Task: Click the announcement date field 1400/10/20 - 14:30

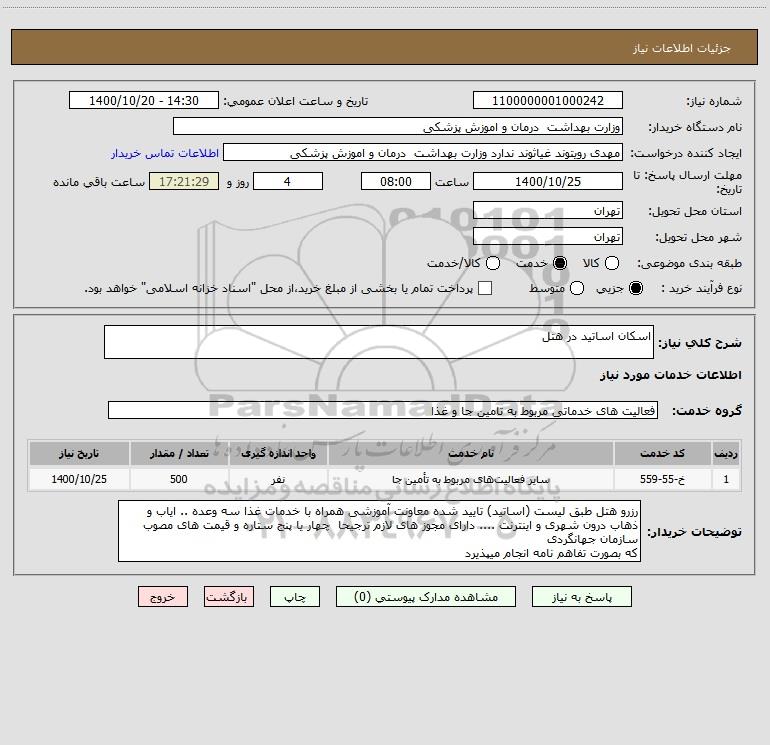Action: pos(144,100)
